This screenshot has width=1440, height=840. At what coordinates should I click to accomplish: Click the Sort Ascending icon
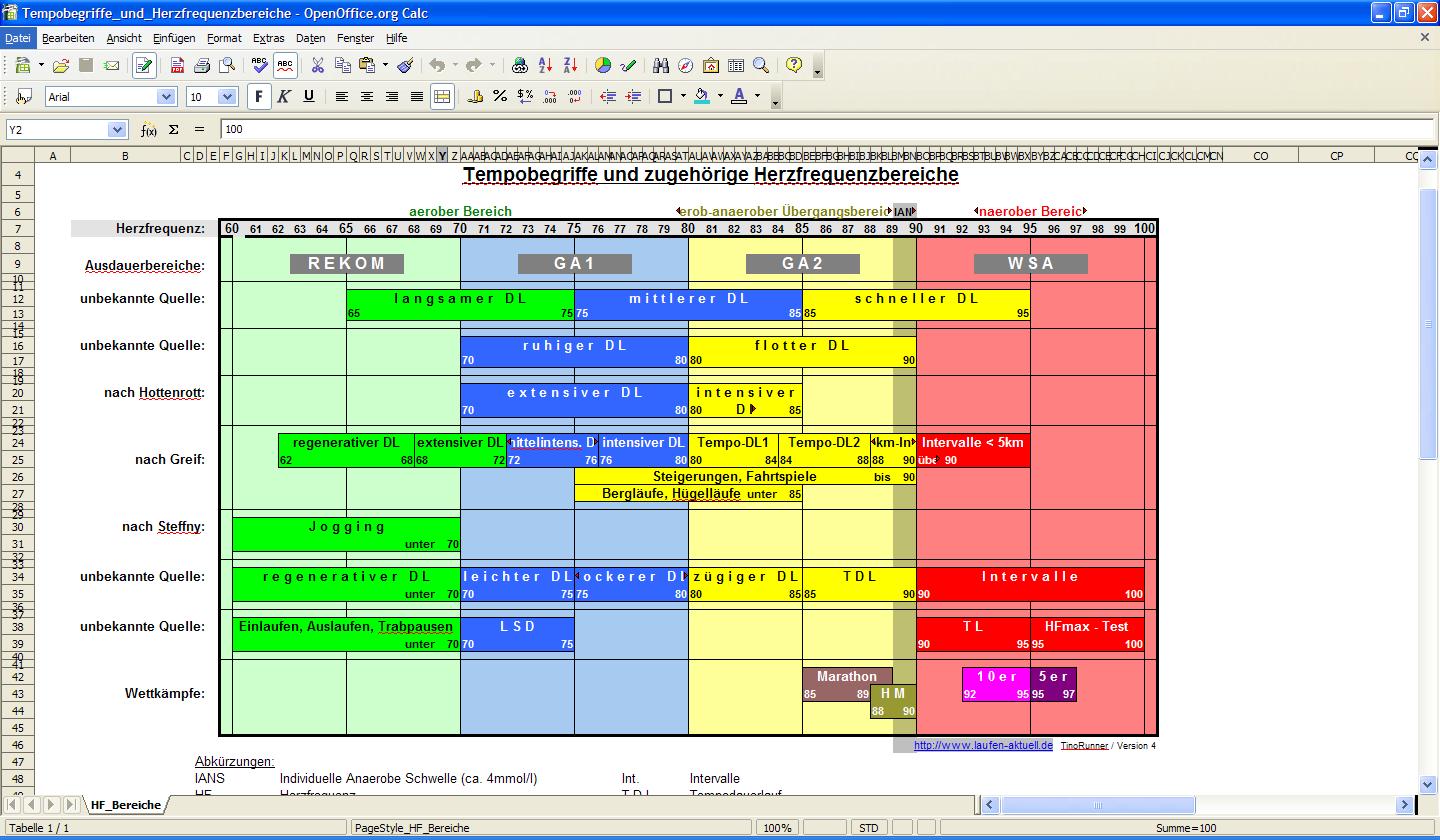pos(545,66)
